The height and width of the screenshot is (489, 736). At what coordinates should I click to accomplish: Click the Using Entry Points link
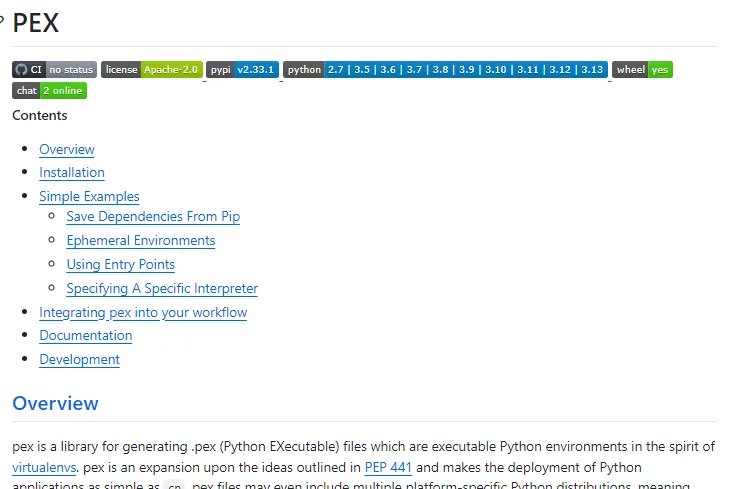[x=121, y=264]
